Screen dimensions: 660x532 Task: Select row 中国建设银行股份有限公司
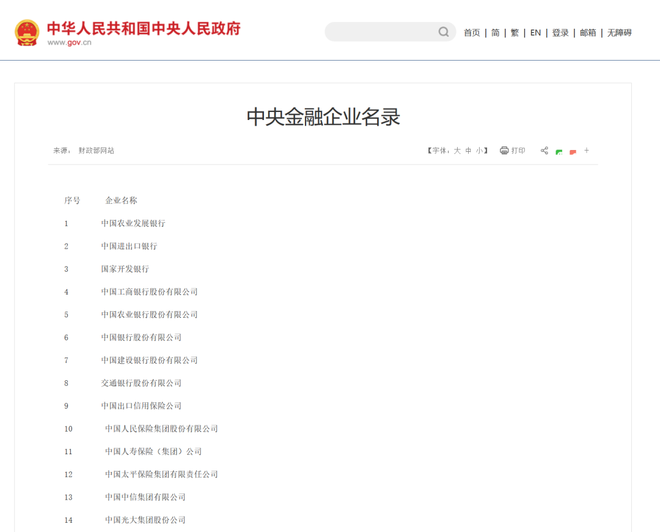tap(149, 360)
